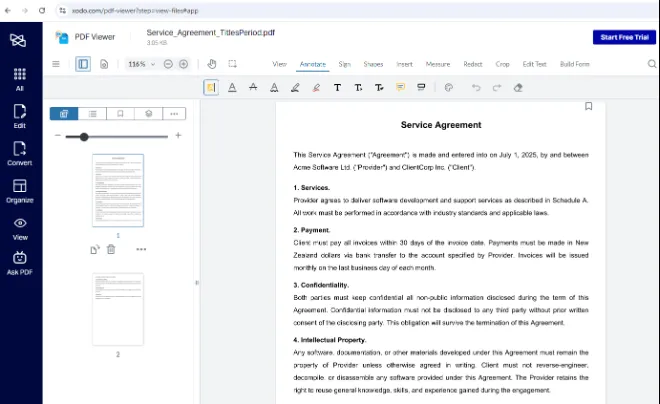660x404 pixels.
Task: Increase thumbnail size with plus
Action: click(x=178, y=136)
